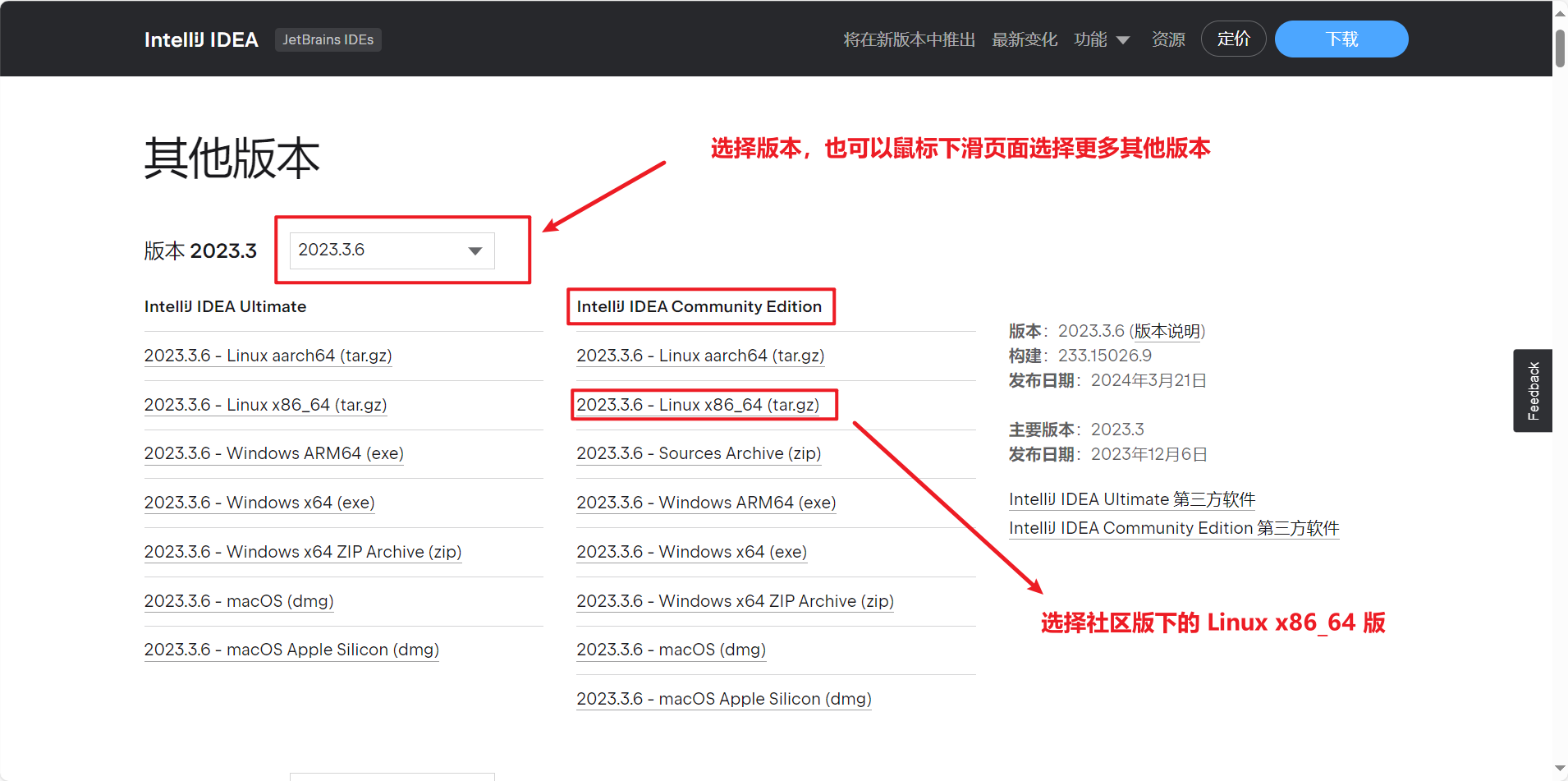Download Ultimate Windows x64 exe

click(x=259, y=503)
